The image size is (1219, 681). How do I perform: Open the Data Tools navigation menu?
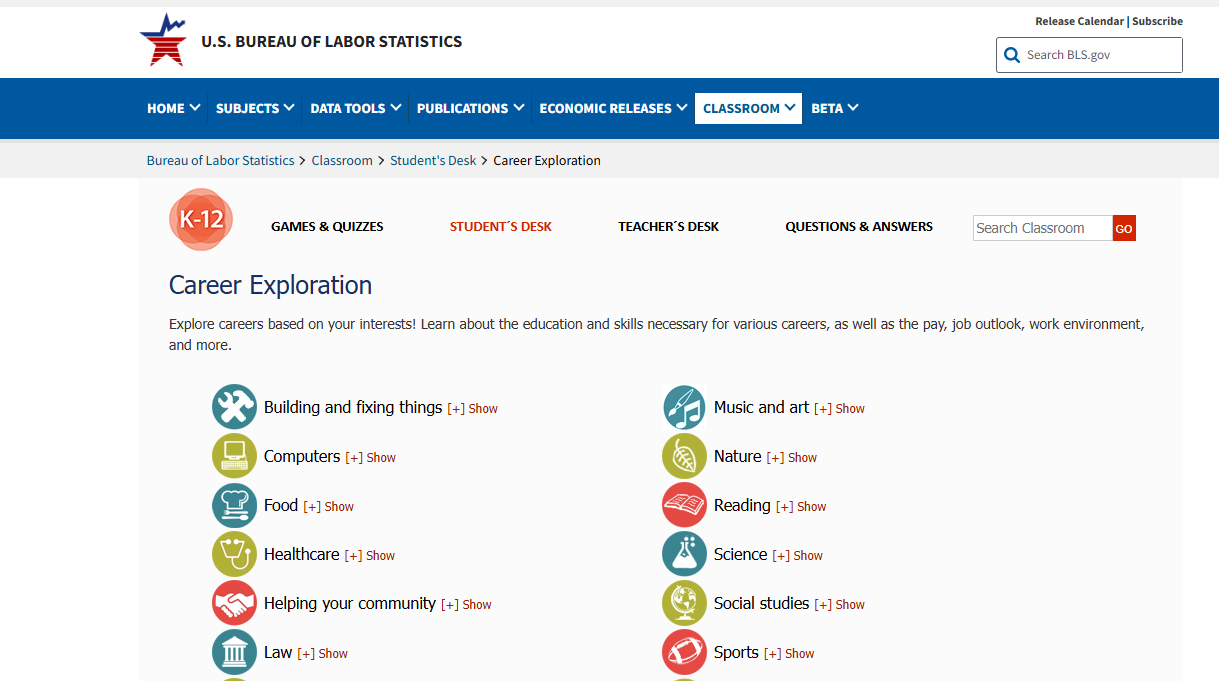355,108
